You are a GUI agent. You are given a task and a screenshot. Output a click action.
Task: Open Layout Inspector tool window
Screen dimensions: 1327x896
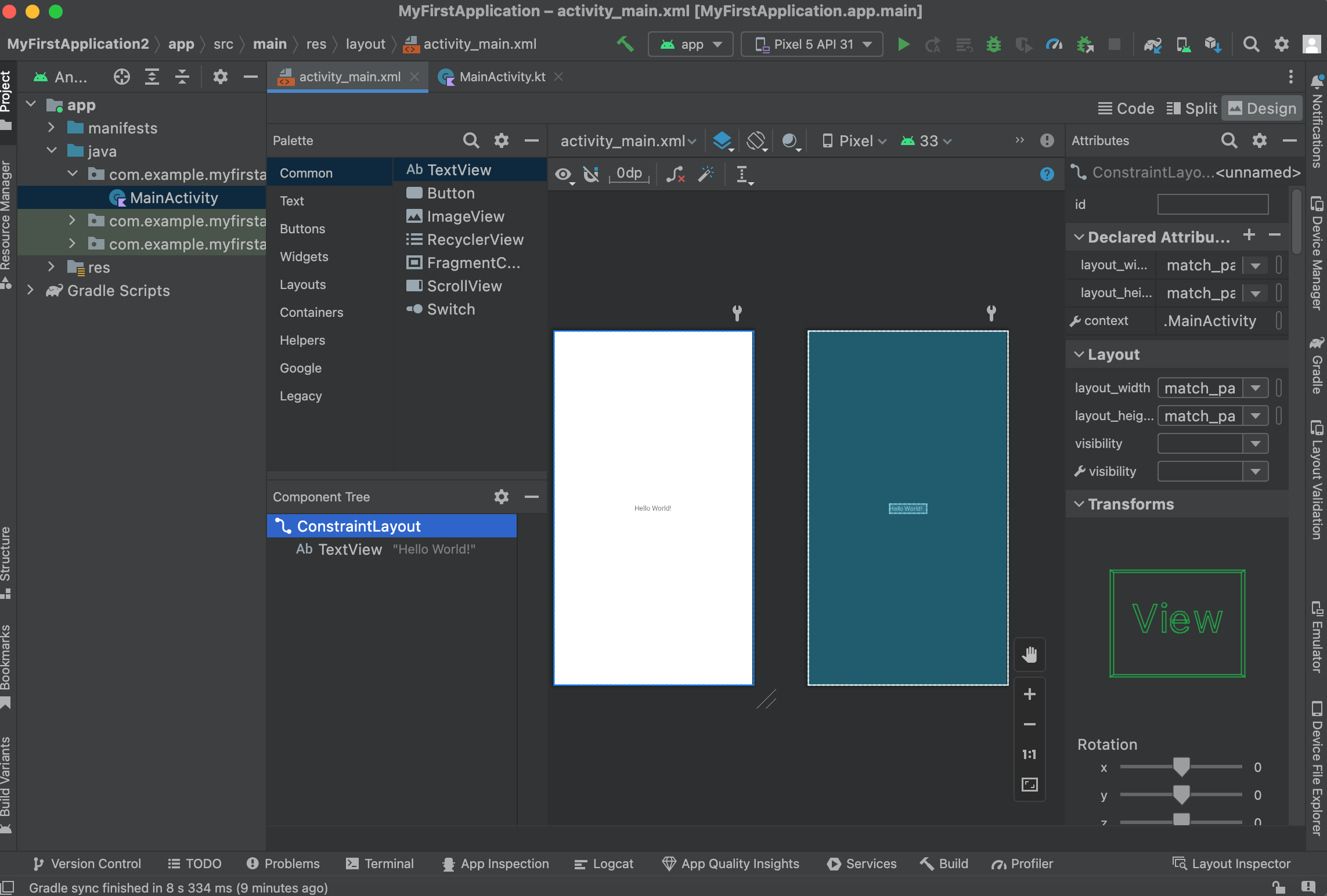[x=1231, y=864]
